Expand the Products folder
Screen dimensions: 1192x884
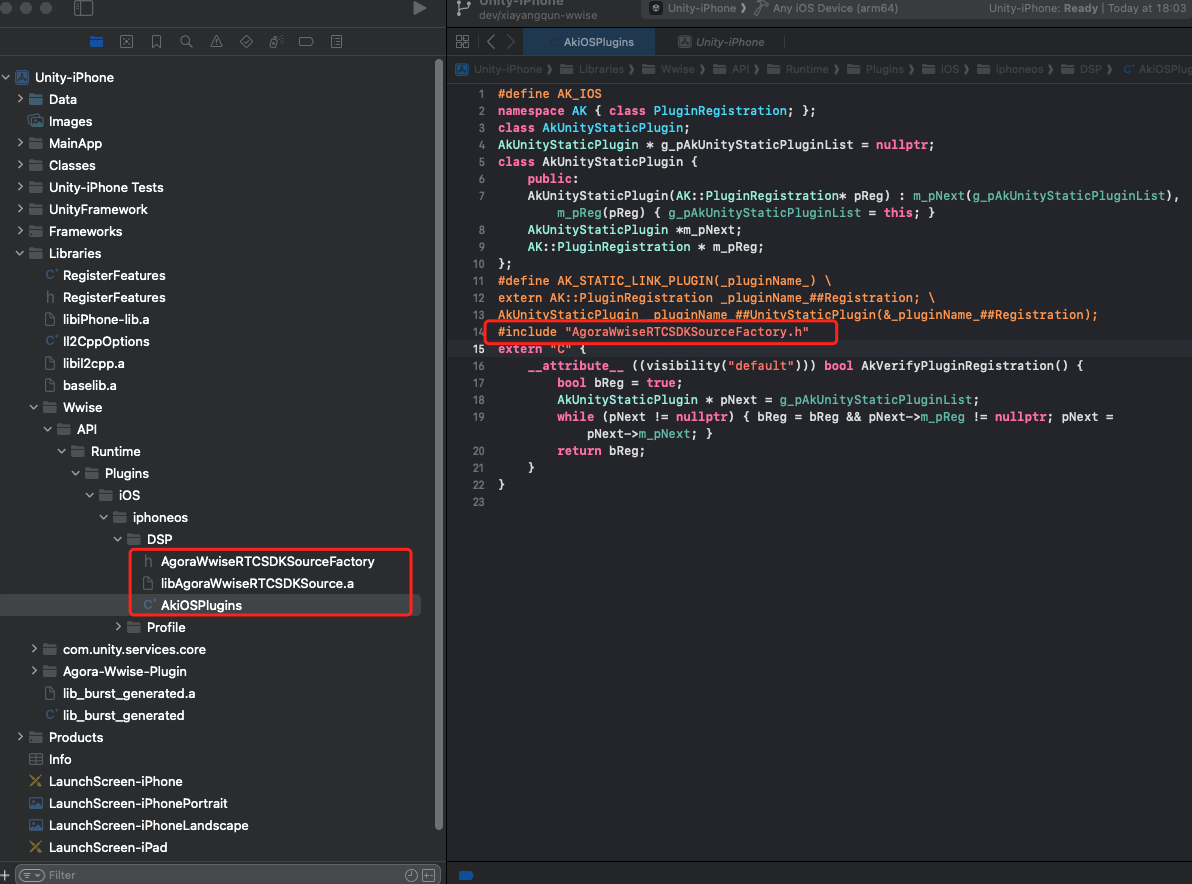pos(21,737)
